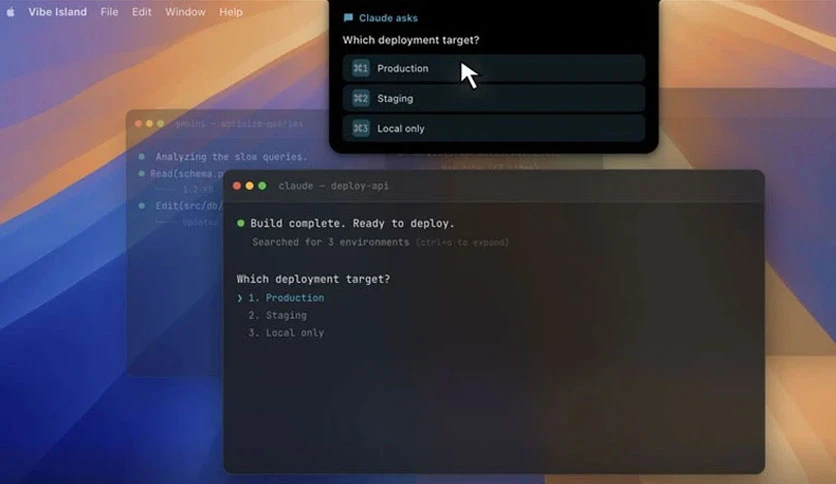Expand the 'Searched for 3 environments' line

tap(381, 242)
